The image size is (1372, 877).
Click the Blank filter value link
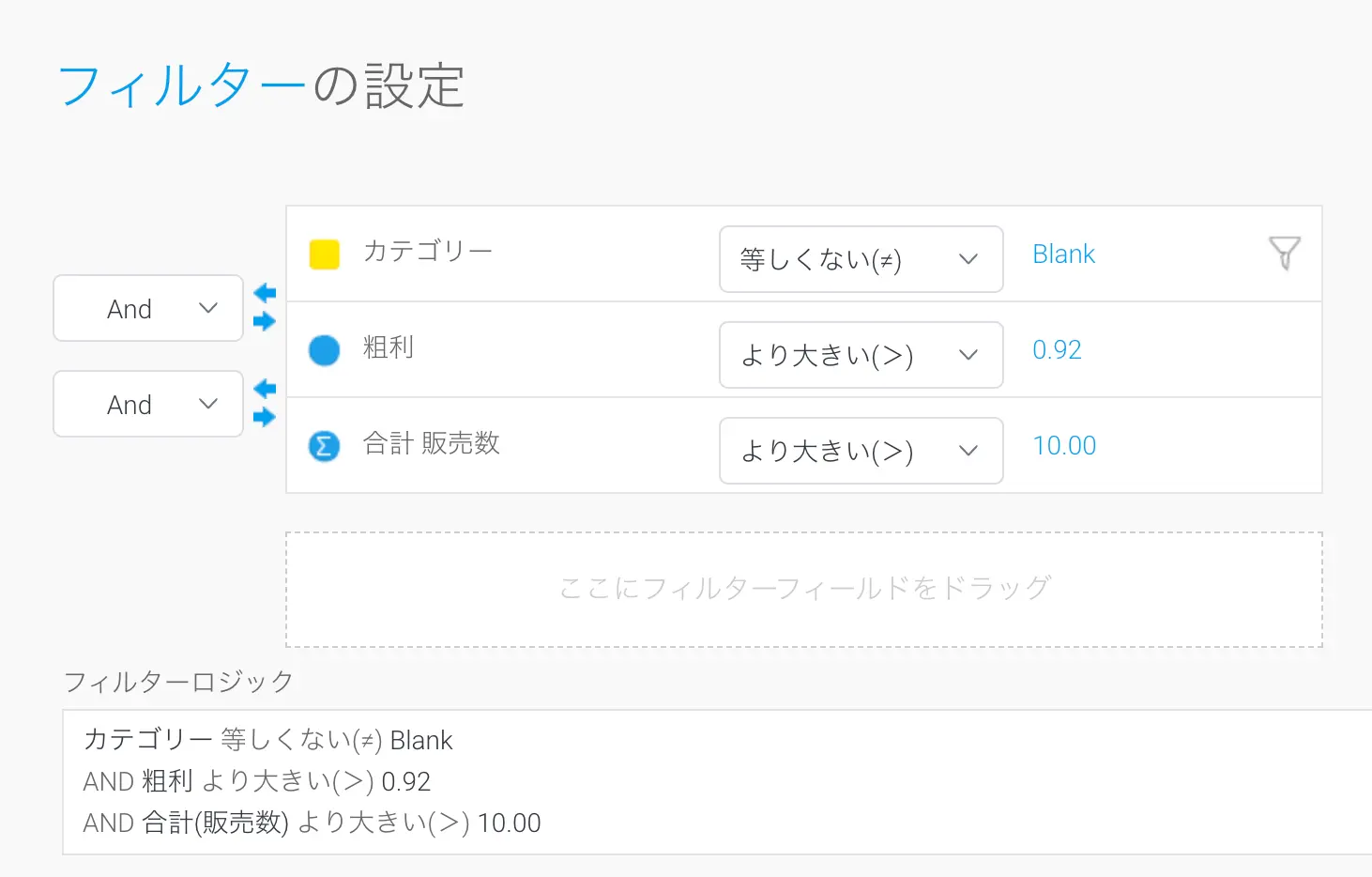click(1063, 254)
